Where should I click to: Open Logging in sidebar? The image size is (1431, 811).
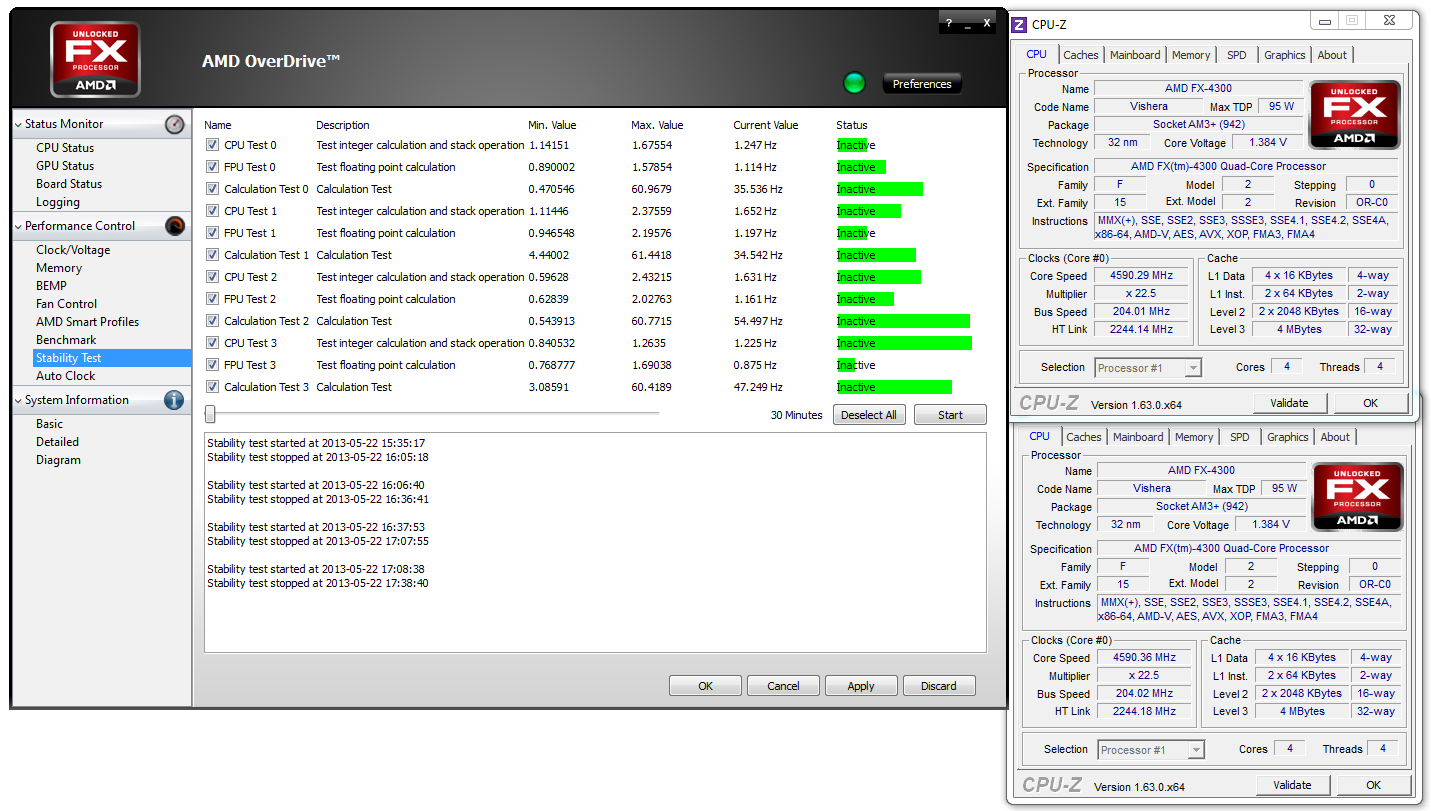(x=58, y=202)
